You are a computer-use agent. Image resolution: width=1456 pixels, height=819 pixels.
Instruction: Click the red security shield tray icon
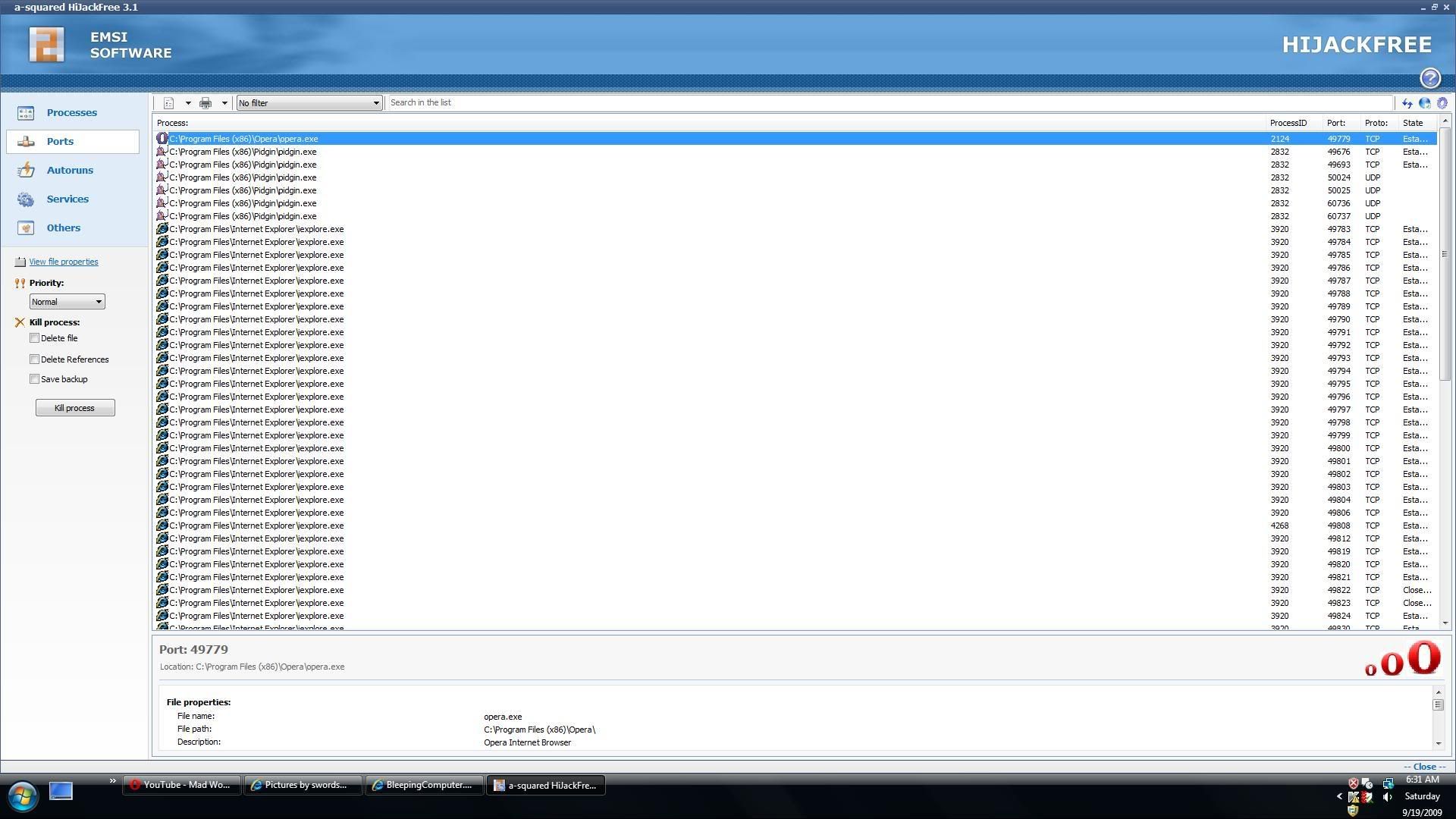1353,783
